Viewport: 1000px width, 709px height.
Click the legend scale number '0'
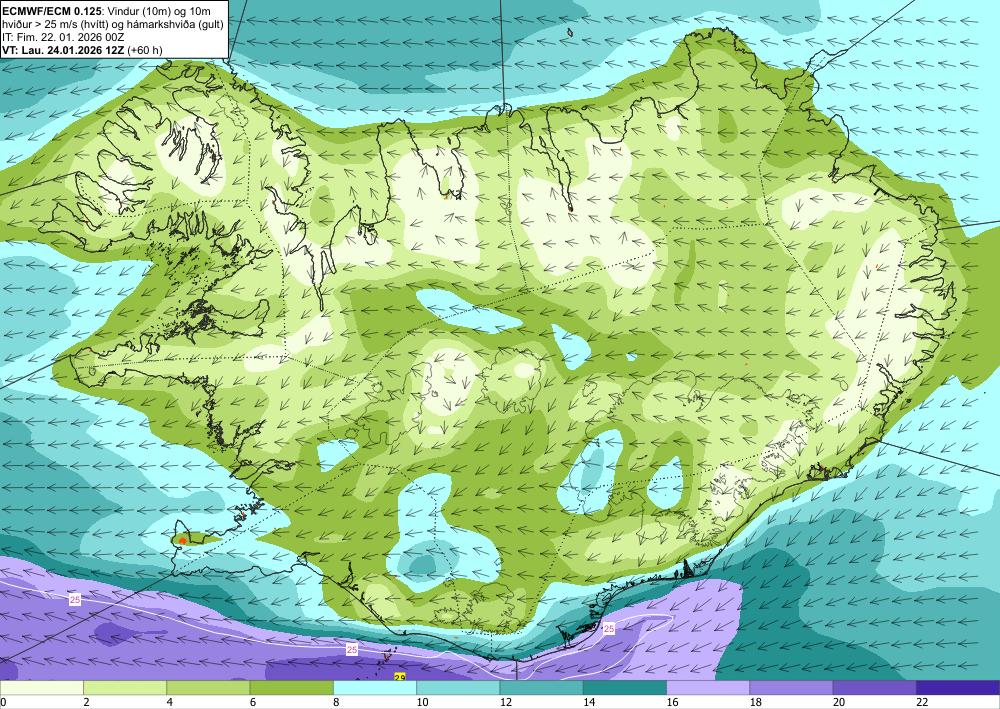[x=3, y=702]
